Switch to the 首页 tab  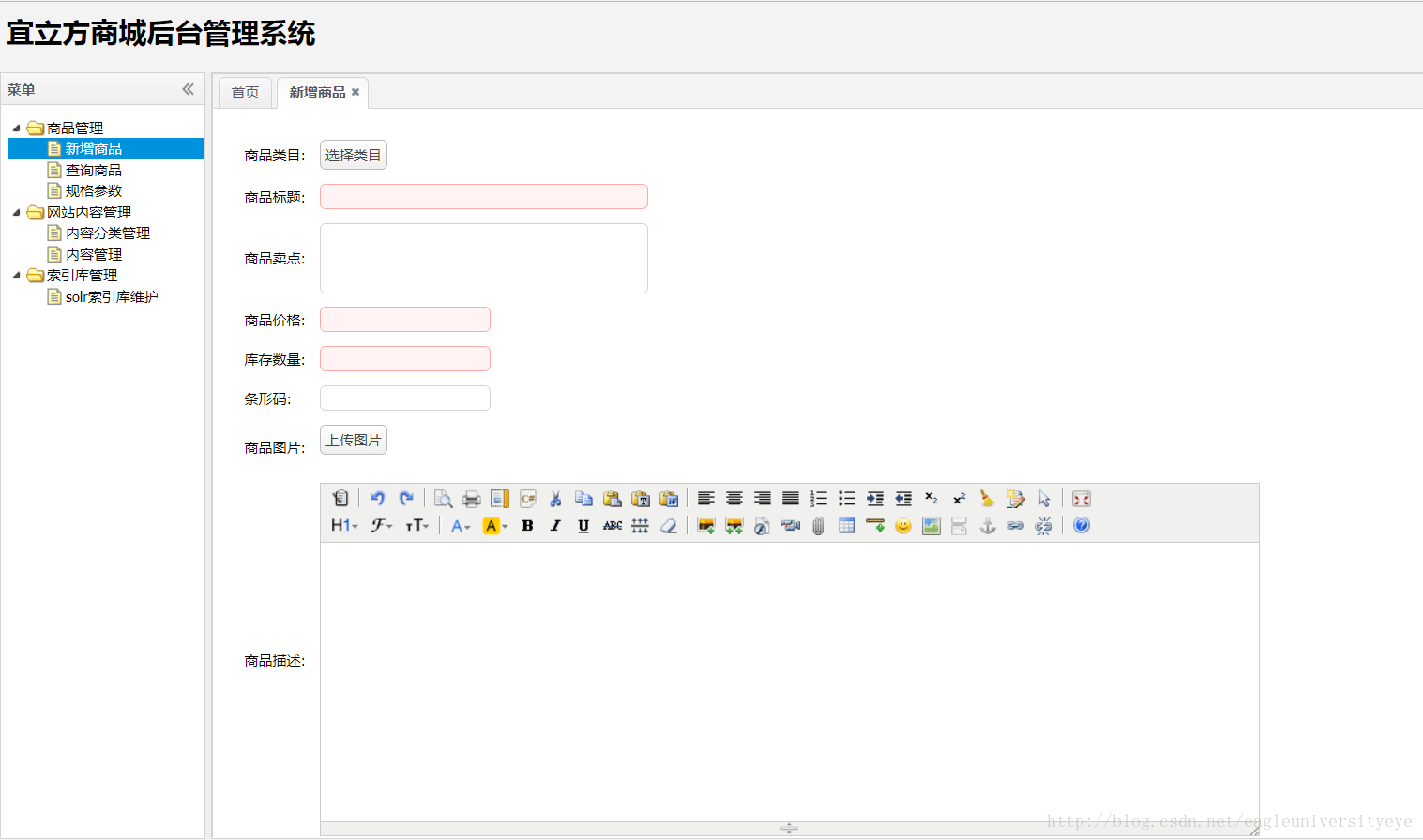245,93
